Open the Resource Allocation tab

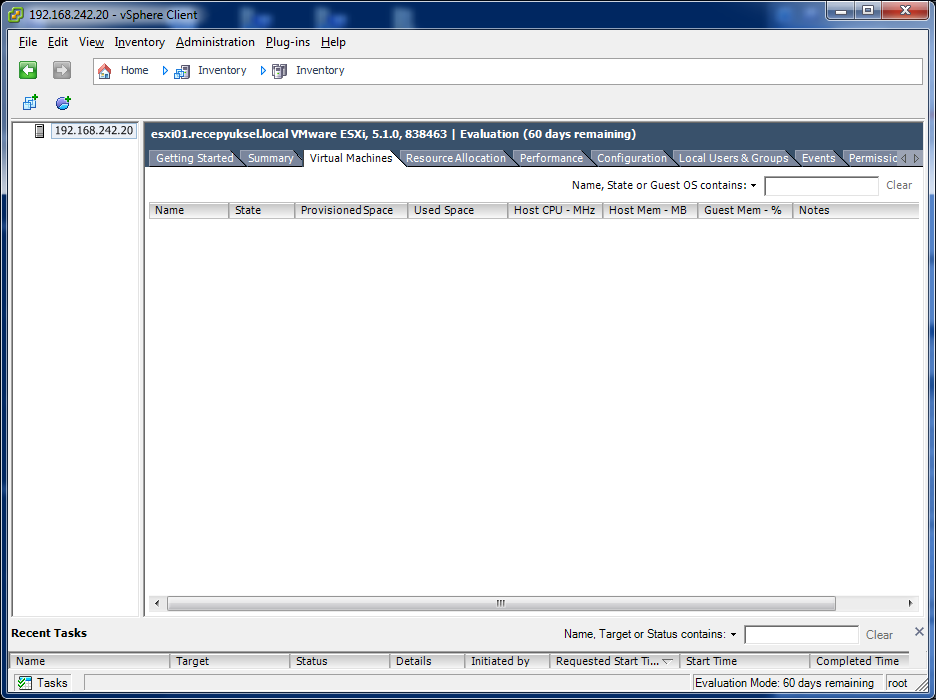click(455, 158)
